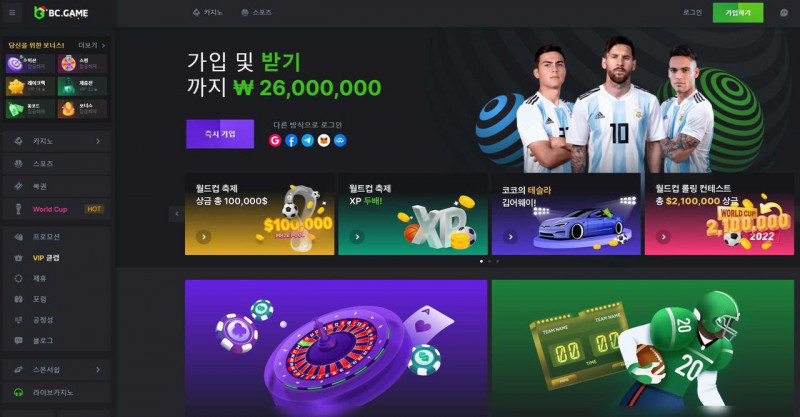Click the purple 즉시 가입 button

220,134
